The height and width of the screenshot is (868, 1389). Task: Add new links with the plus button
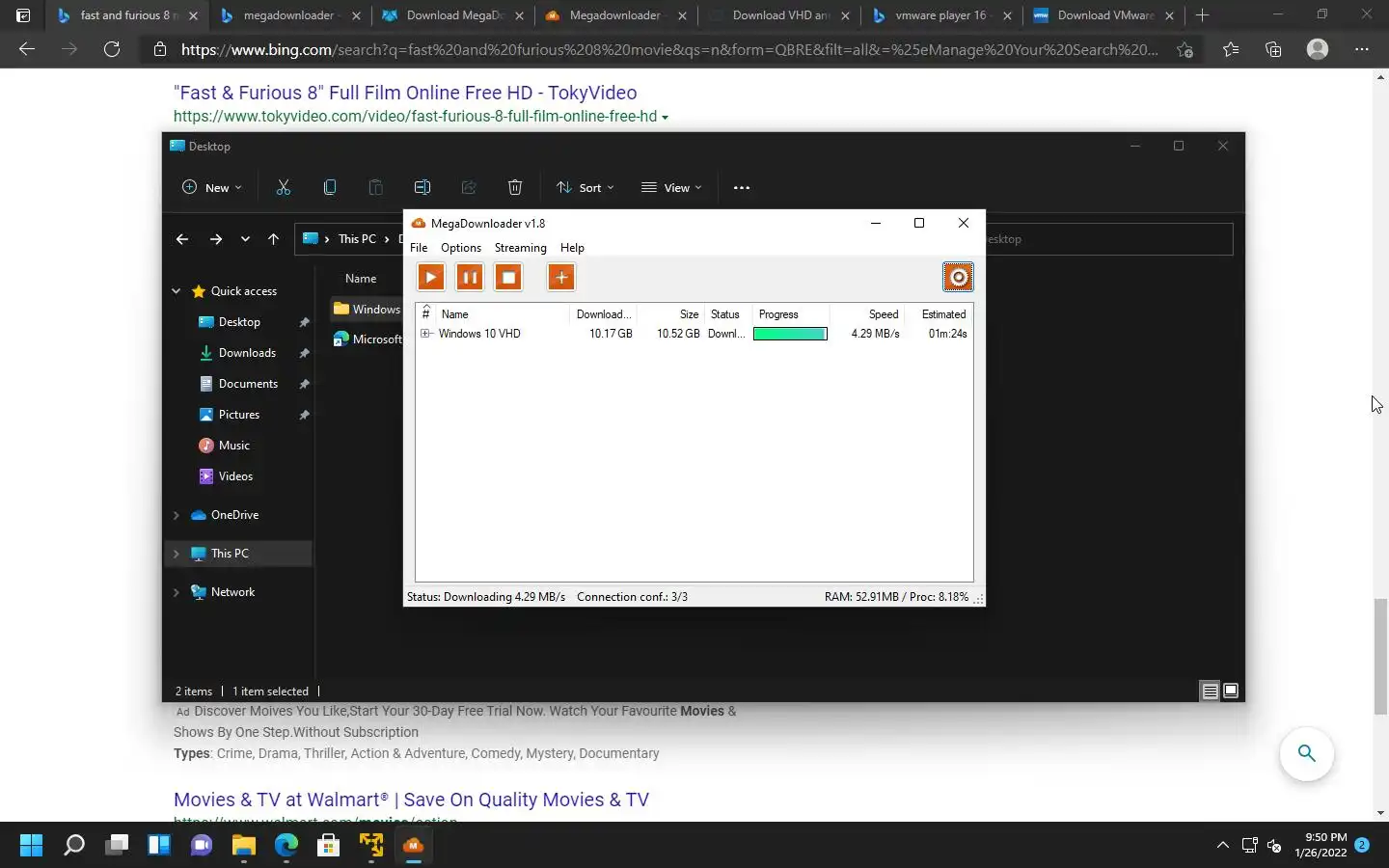[x=561, y=278]
